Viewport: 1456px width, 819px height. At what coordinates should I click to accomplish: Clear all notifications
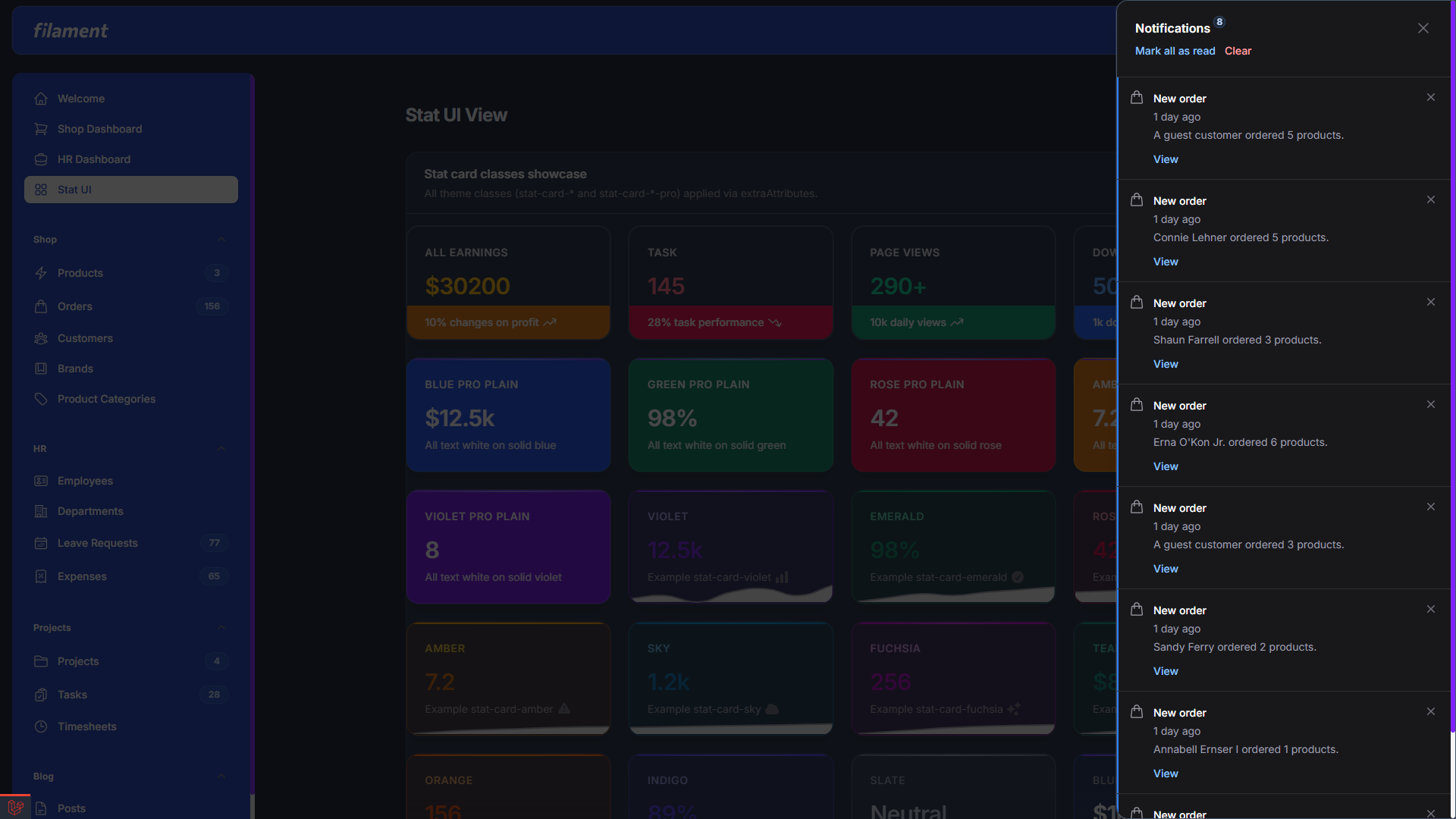(x=1238, y=51)
